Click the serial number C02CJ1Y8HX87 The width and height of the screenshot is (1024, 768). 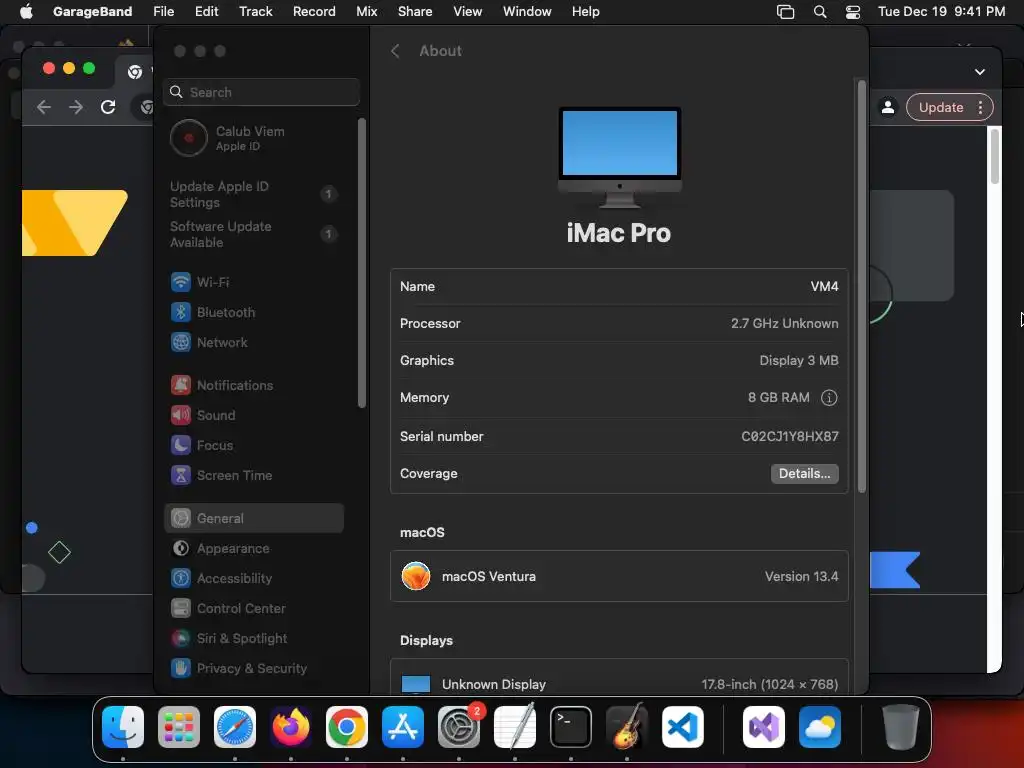[790, 436]
